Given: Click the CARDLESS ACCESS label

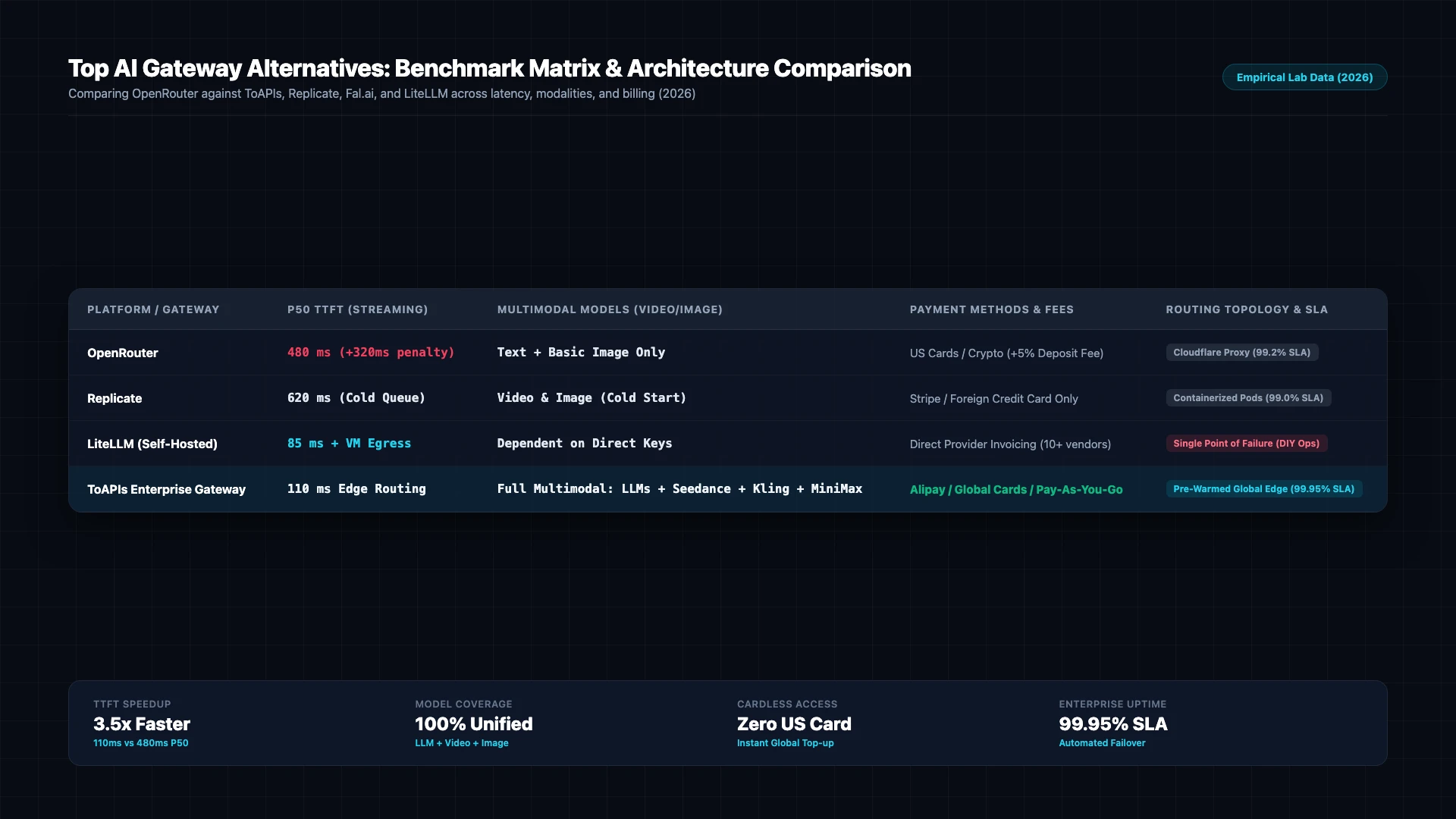Looking at the screenshot, I should (787, 704).
